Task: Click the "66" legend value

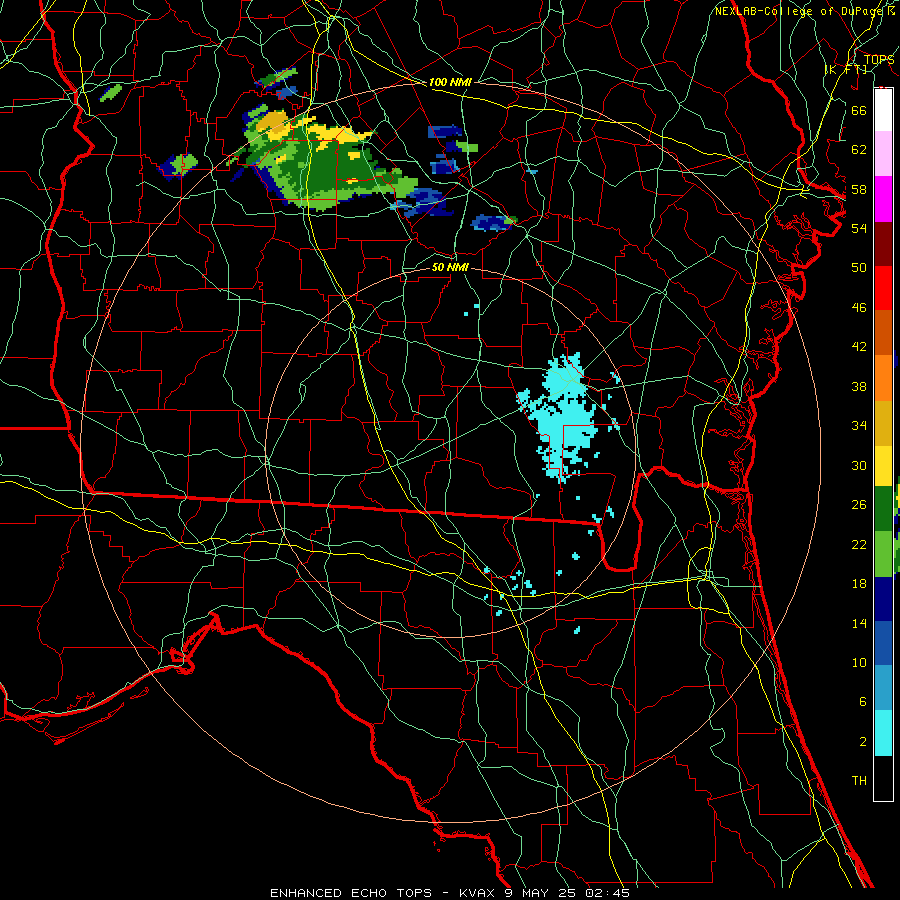Action: 859,110
